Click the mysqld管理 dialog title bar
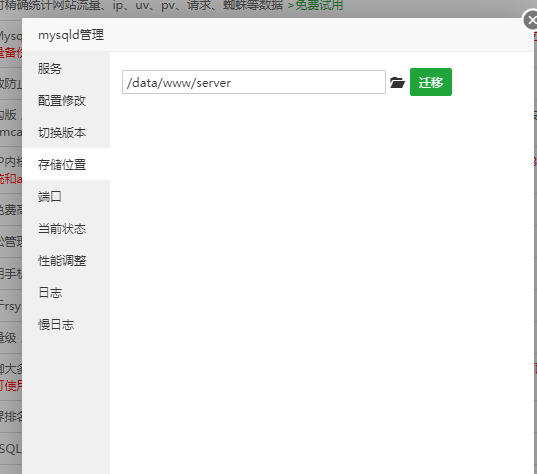This screenshot has width=537, height=474. coord(278,35)
